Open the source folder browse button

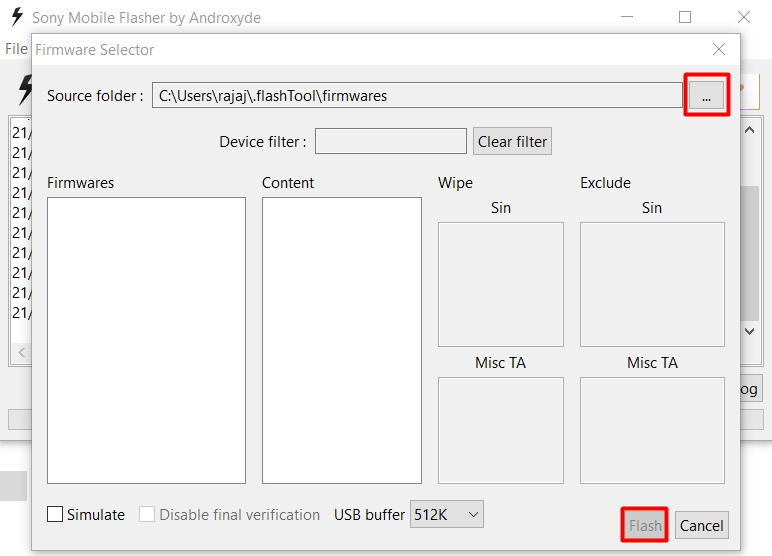706,96
